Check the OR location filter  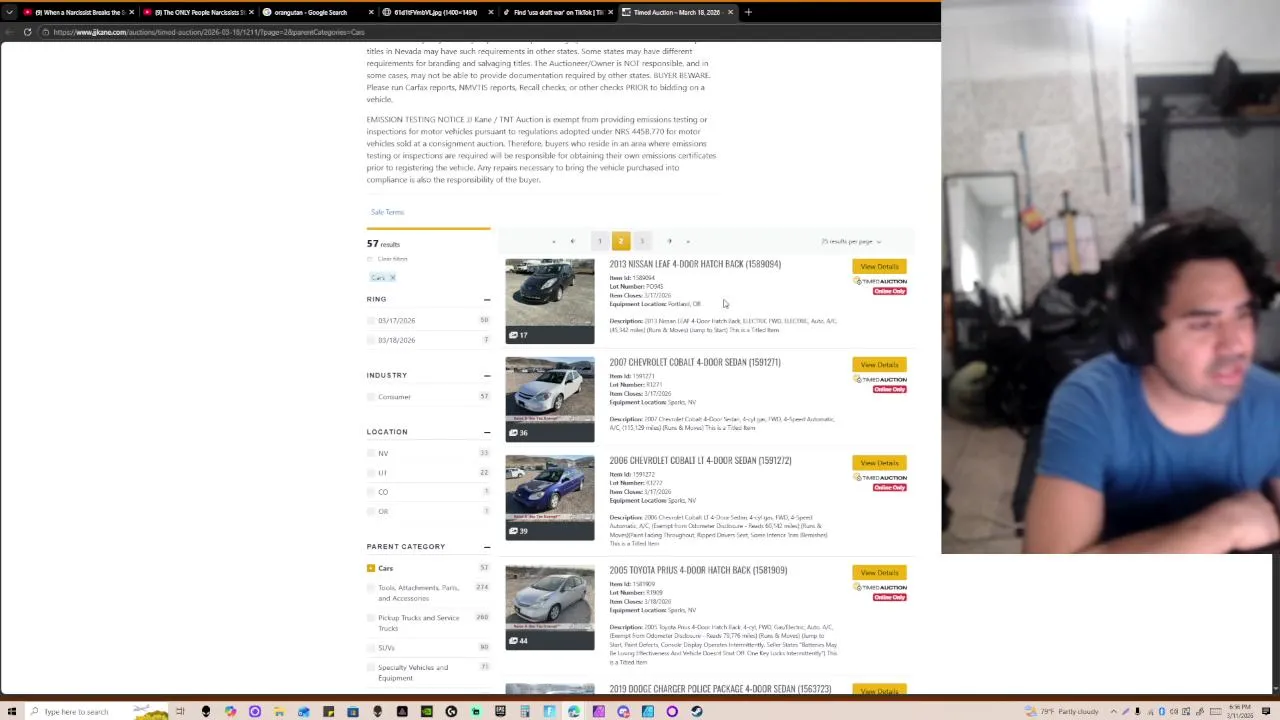point(371,511)
